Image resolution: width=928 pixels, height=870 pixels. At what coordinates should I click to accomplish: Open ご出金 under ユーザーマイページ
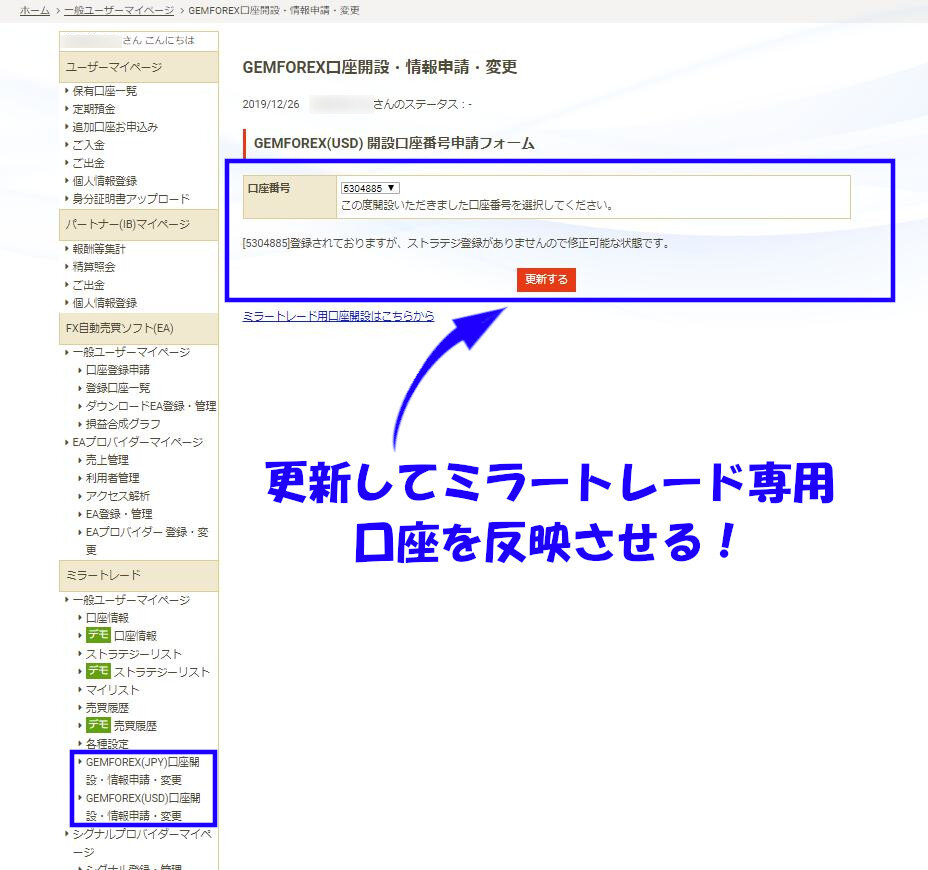point(88,163)
